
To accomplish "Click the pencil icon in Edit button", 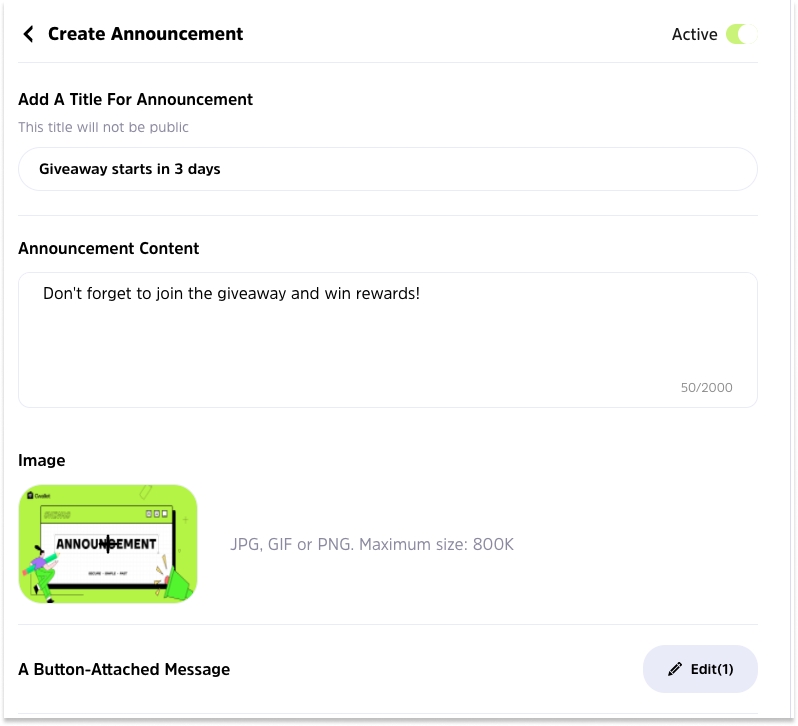I will pyautogui.click(x=675, y=669).
